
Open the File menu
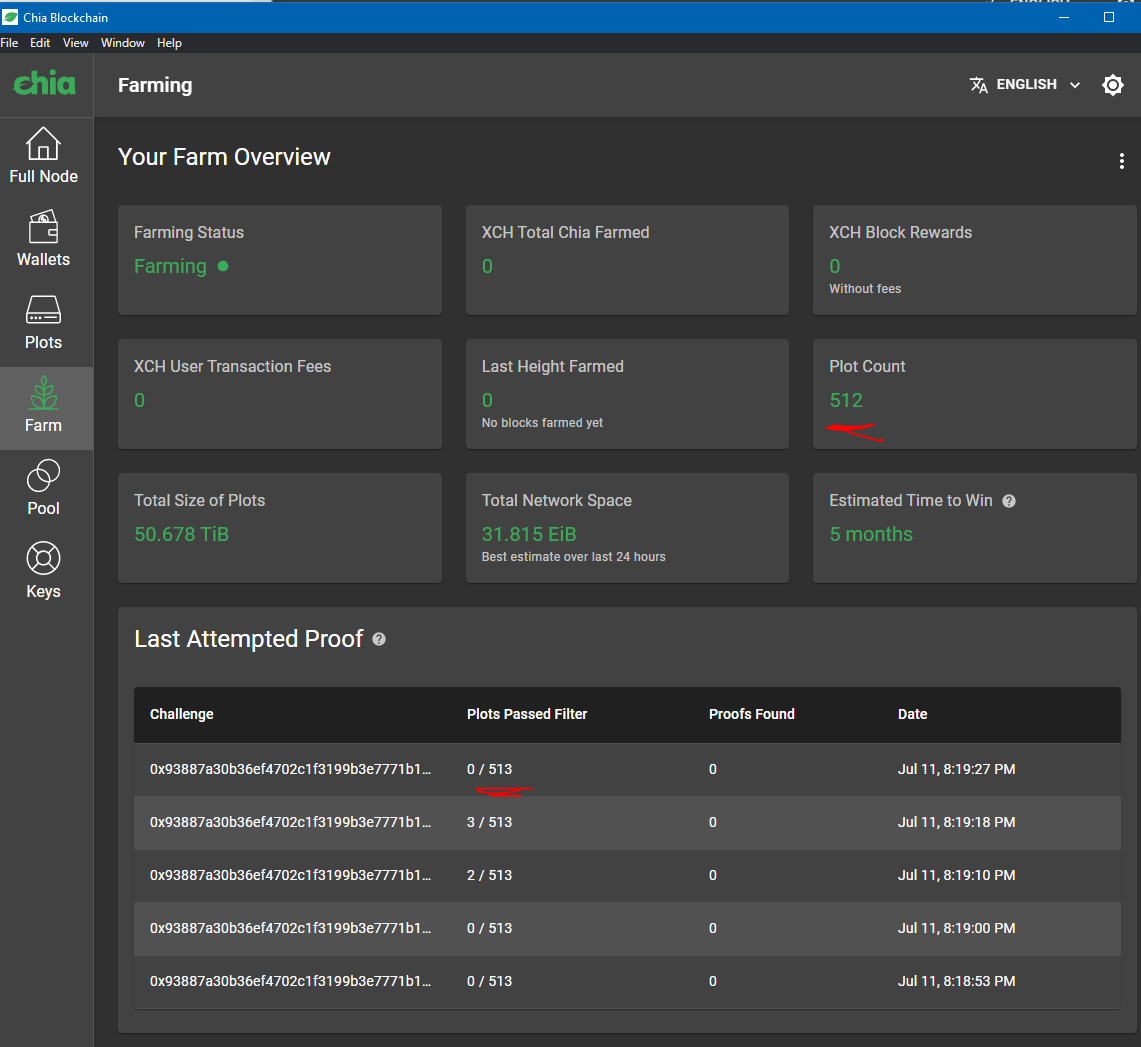click(9, 43)
